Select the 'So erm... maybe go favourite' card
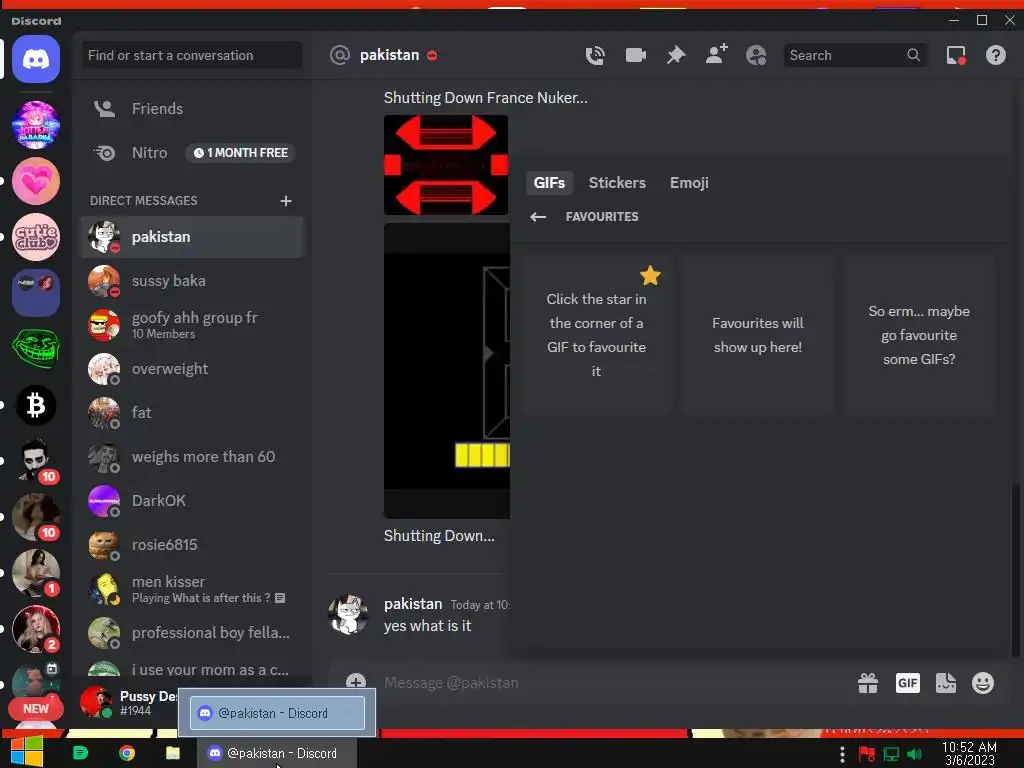 tap(919, 335)
